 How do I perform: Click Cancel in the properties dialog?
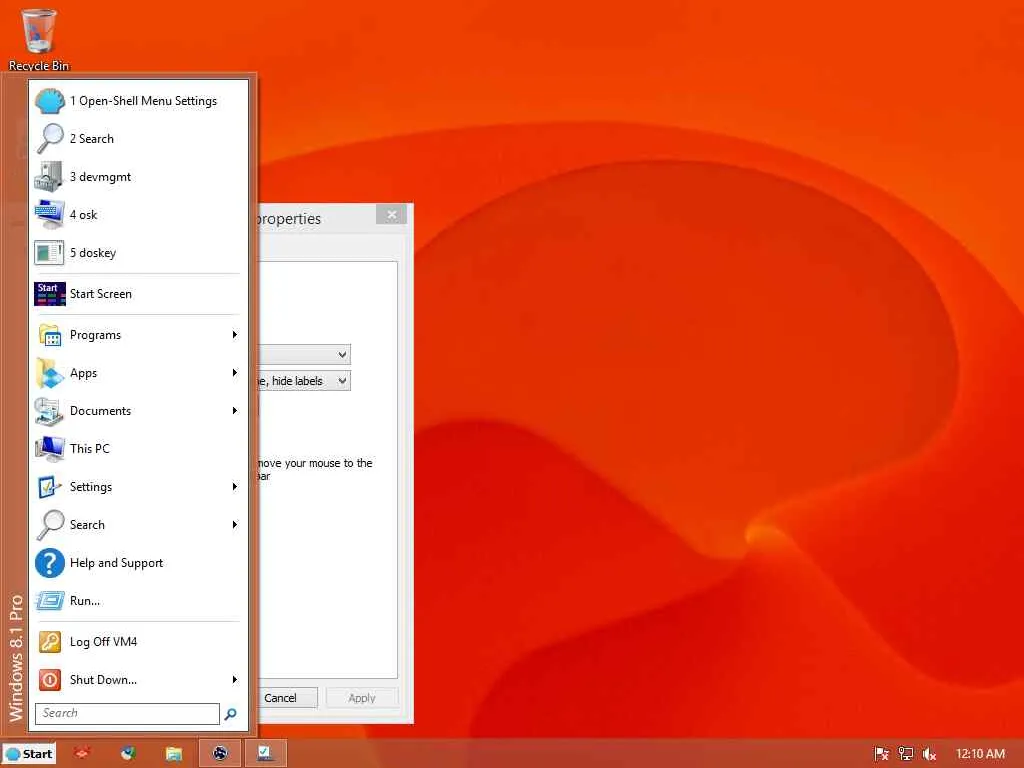[288, 697]
